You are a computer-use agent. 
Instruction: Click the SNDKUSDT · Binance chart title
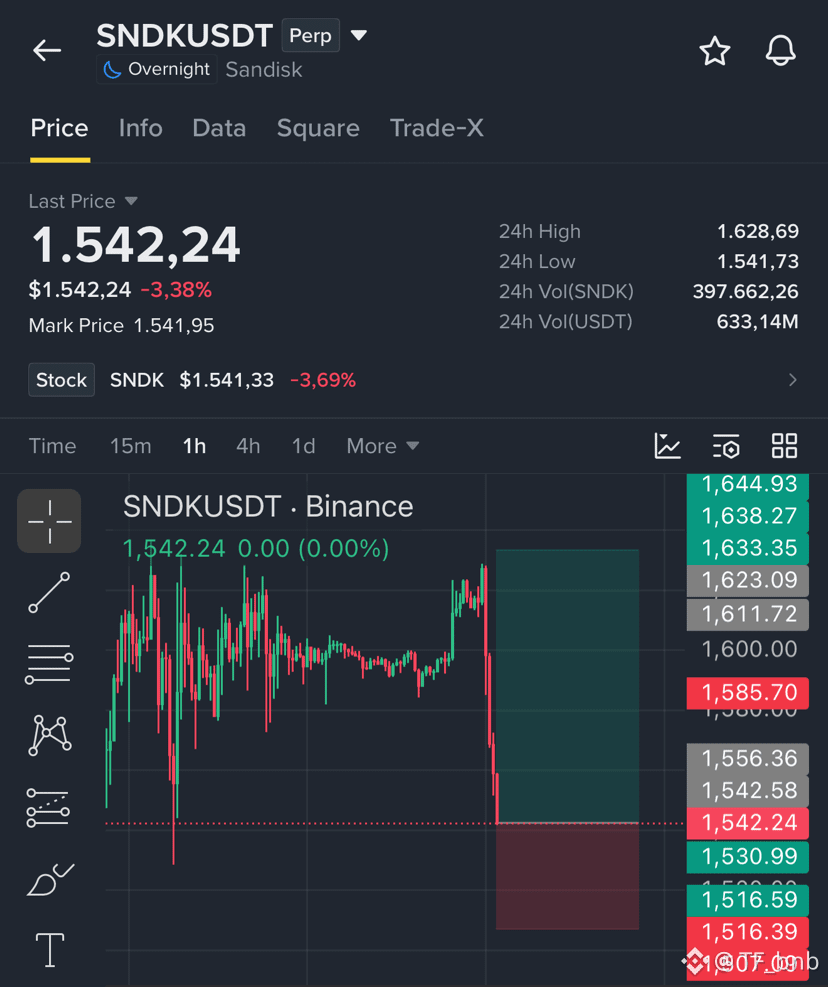[x=268, y=507]
